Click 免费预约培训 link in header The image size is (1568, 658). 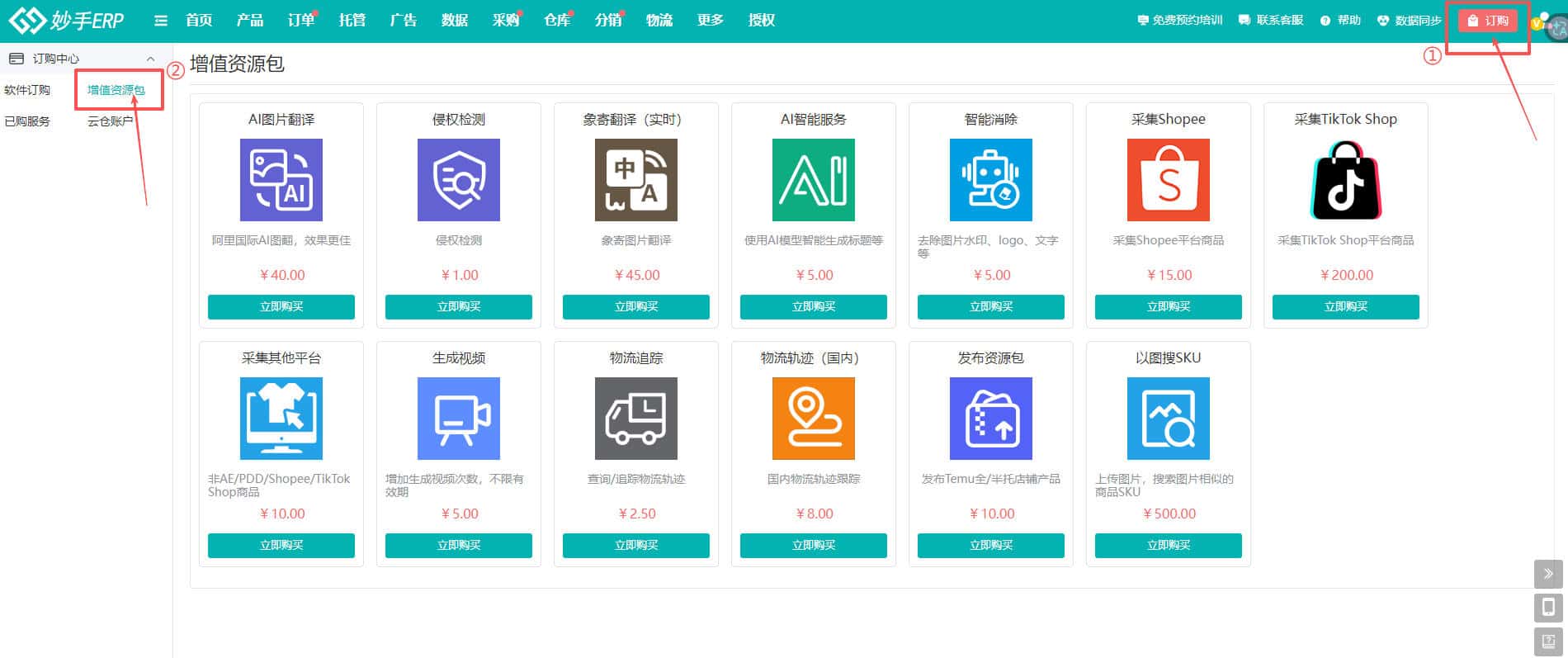pyautogui.click(x=1180, y=21)
